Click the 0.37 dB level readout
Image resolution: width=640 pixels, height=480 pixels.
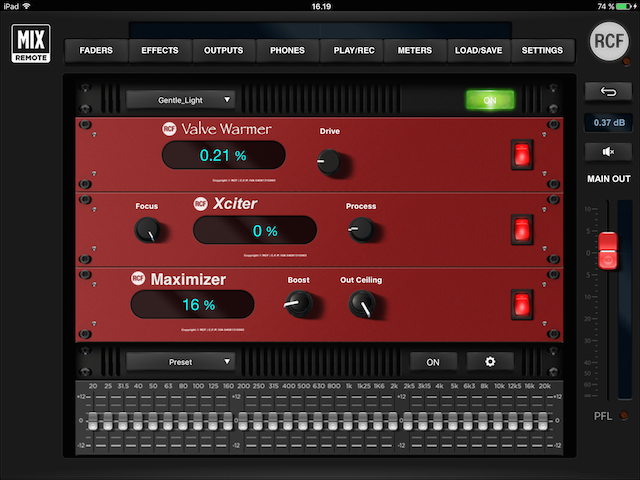[x=609, y=123]
